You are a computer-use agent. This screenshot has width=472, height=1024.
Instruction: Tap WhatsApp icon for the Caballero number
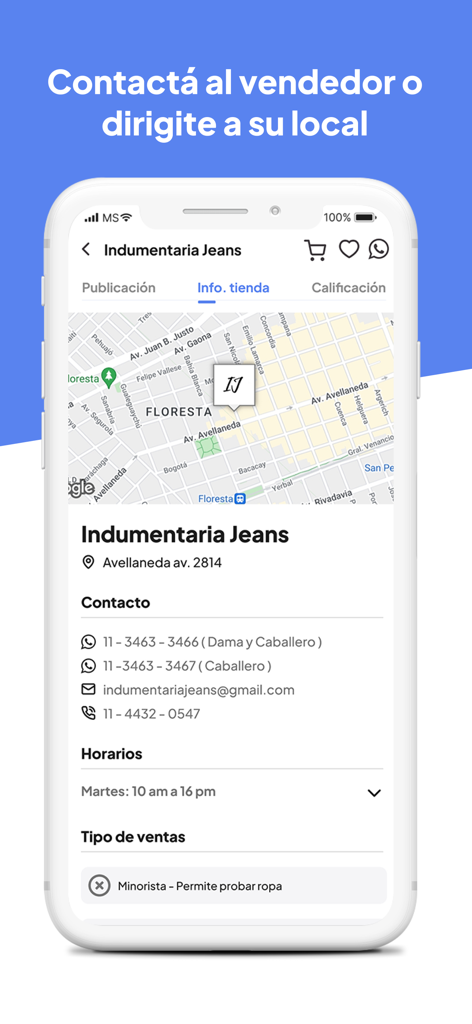[88, 665]
